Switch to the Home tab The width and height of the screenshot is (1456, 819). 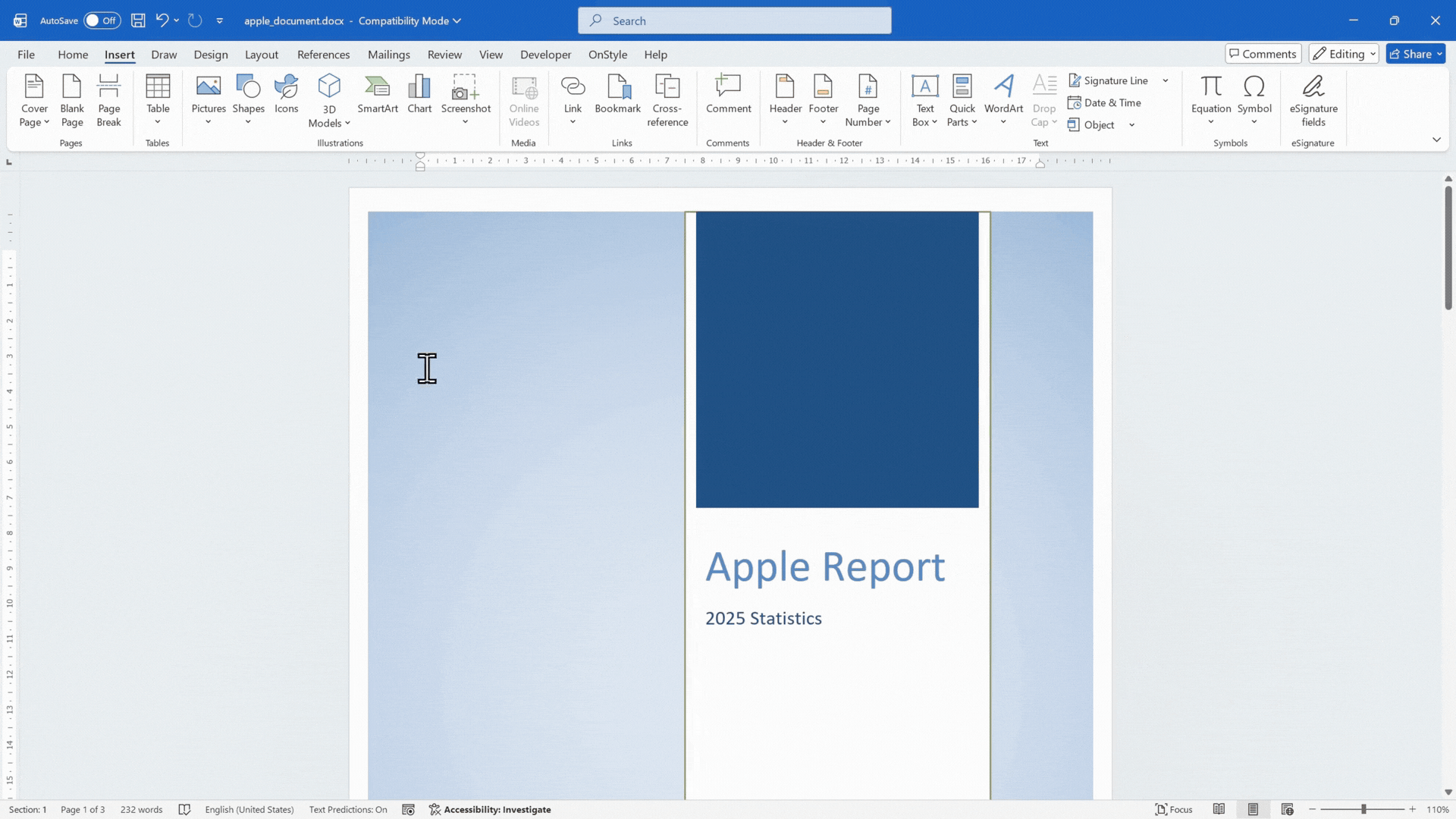pyautogui.click(x=73, y=55)
